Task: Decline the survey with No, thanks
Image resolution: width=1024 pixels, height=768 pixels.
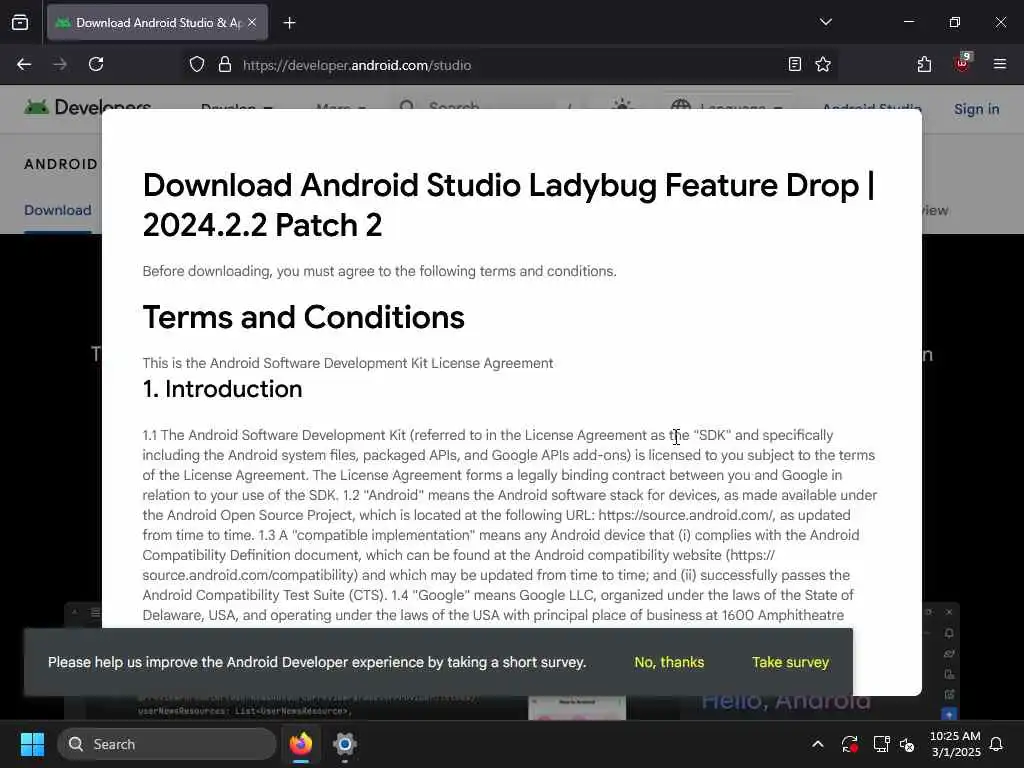Action: click(669, 662)
